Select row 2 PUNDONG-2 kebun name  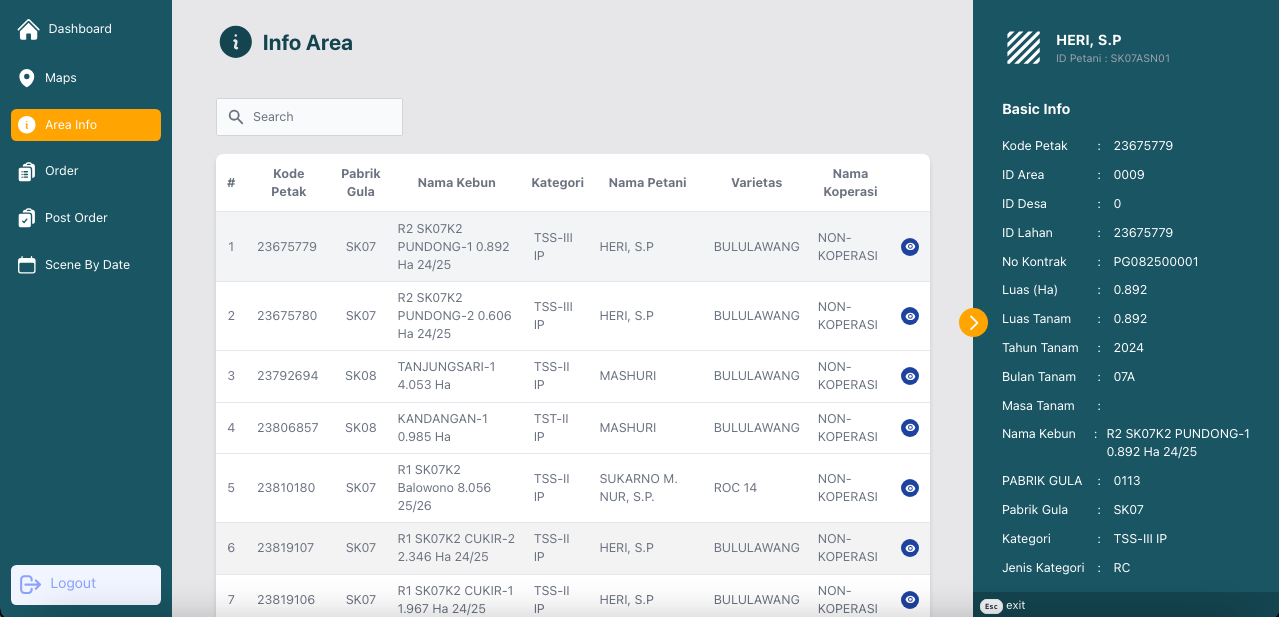[x=455, y=316]
